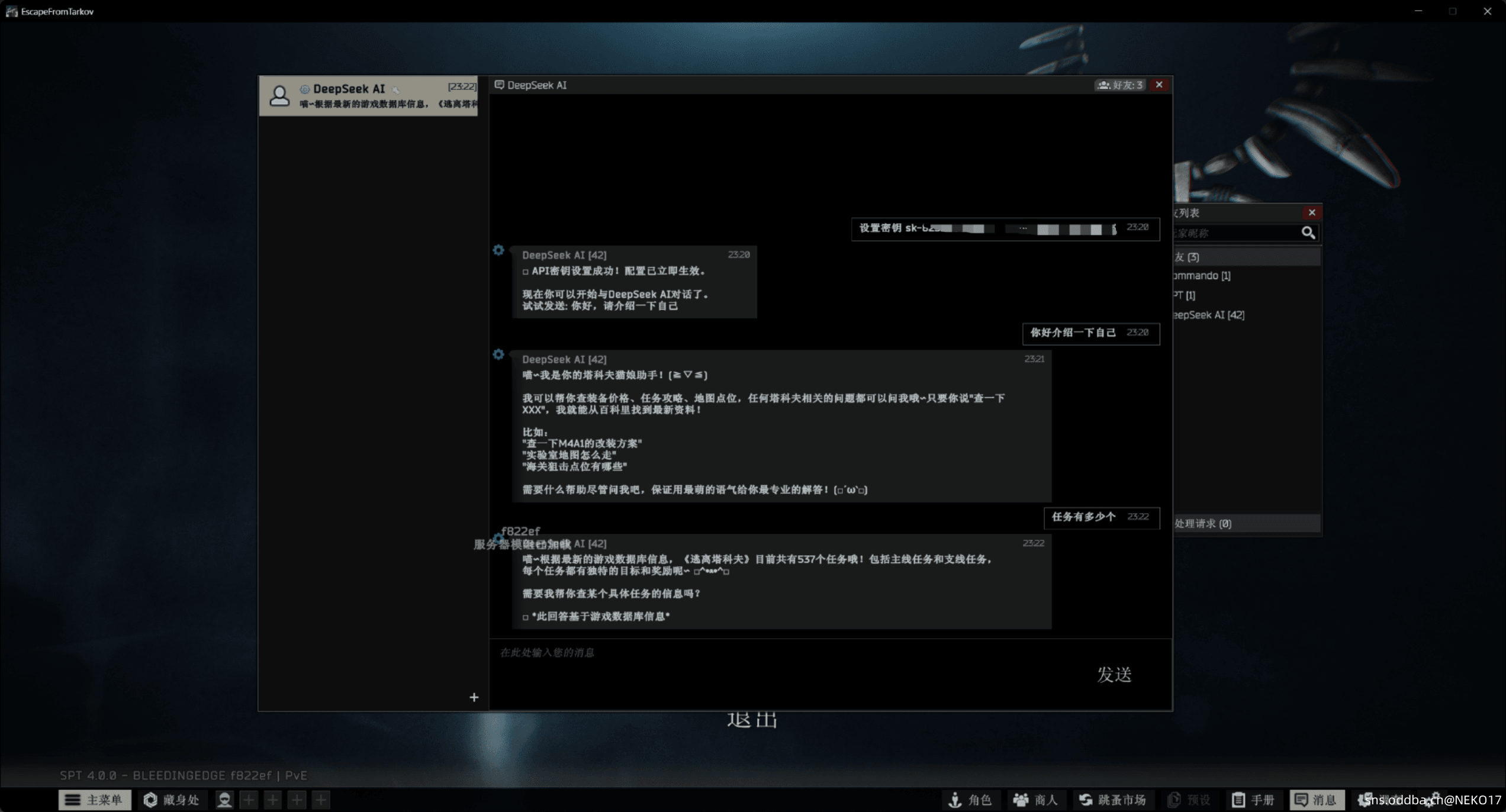Focus the player nickname search field
This screenshot has width=1506, height=812.
pos(1236,233)
